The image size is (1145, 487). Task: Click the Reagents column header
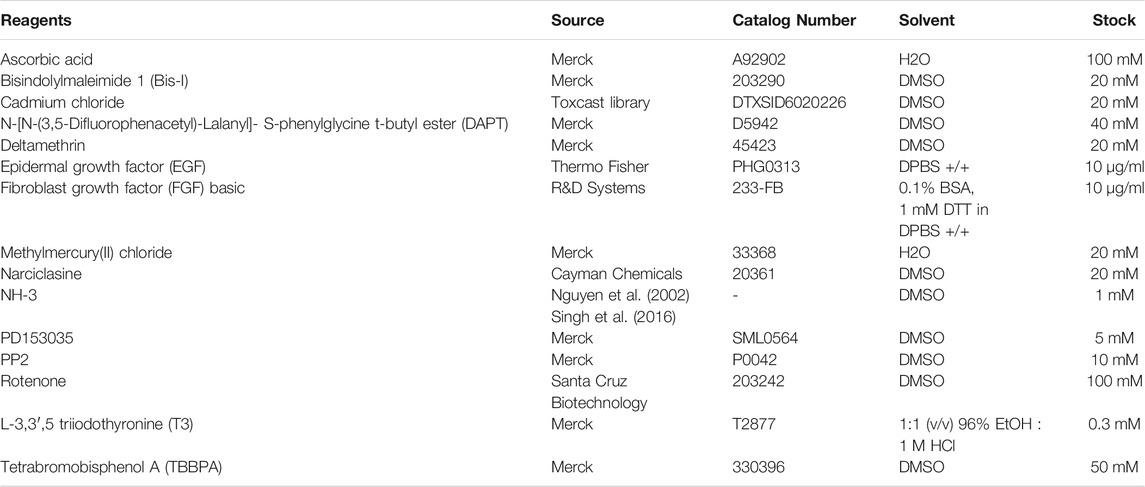pyautogui.click(x=36, y=20)
